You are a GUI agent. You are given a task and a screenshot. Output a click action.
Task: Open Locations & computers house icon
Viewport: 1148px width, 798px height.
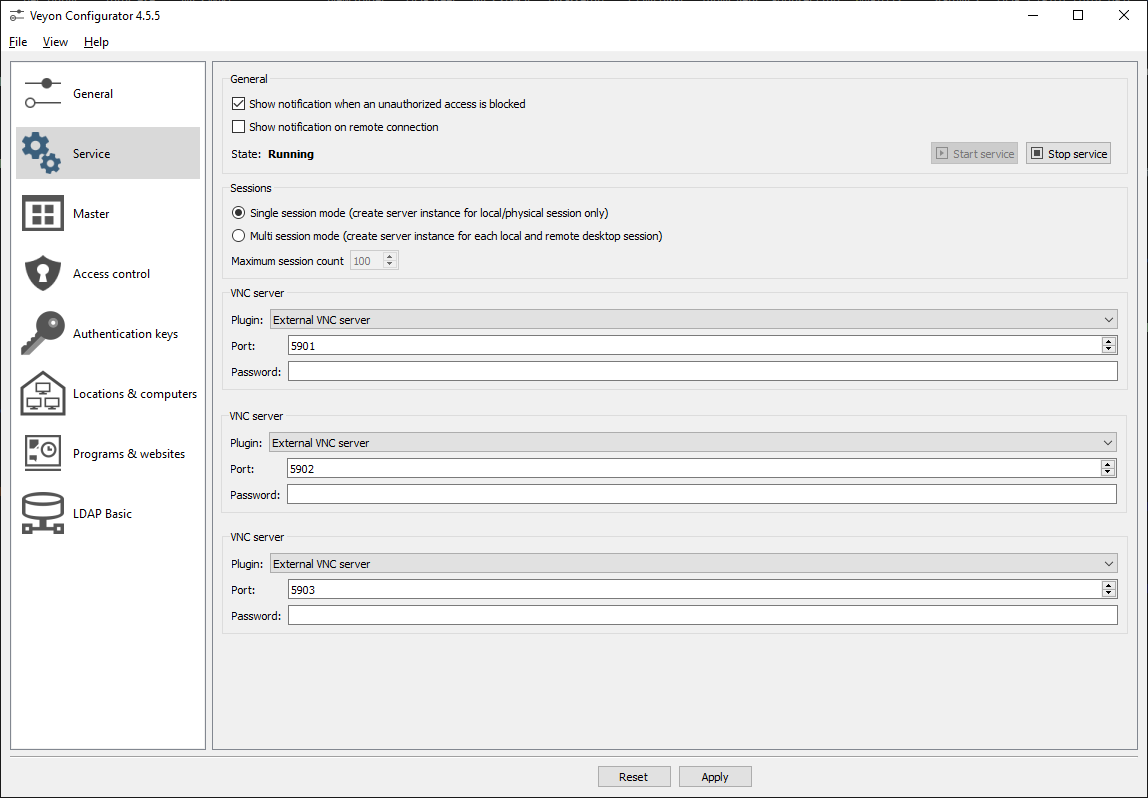click(x=42, y=393)
